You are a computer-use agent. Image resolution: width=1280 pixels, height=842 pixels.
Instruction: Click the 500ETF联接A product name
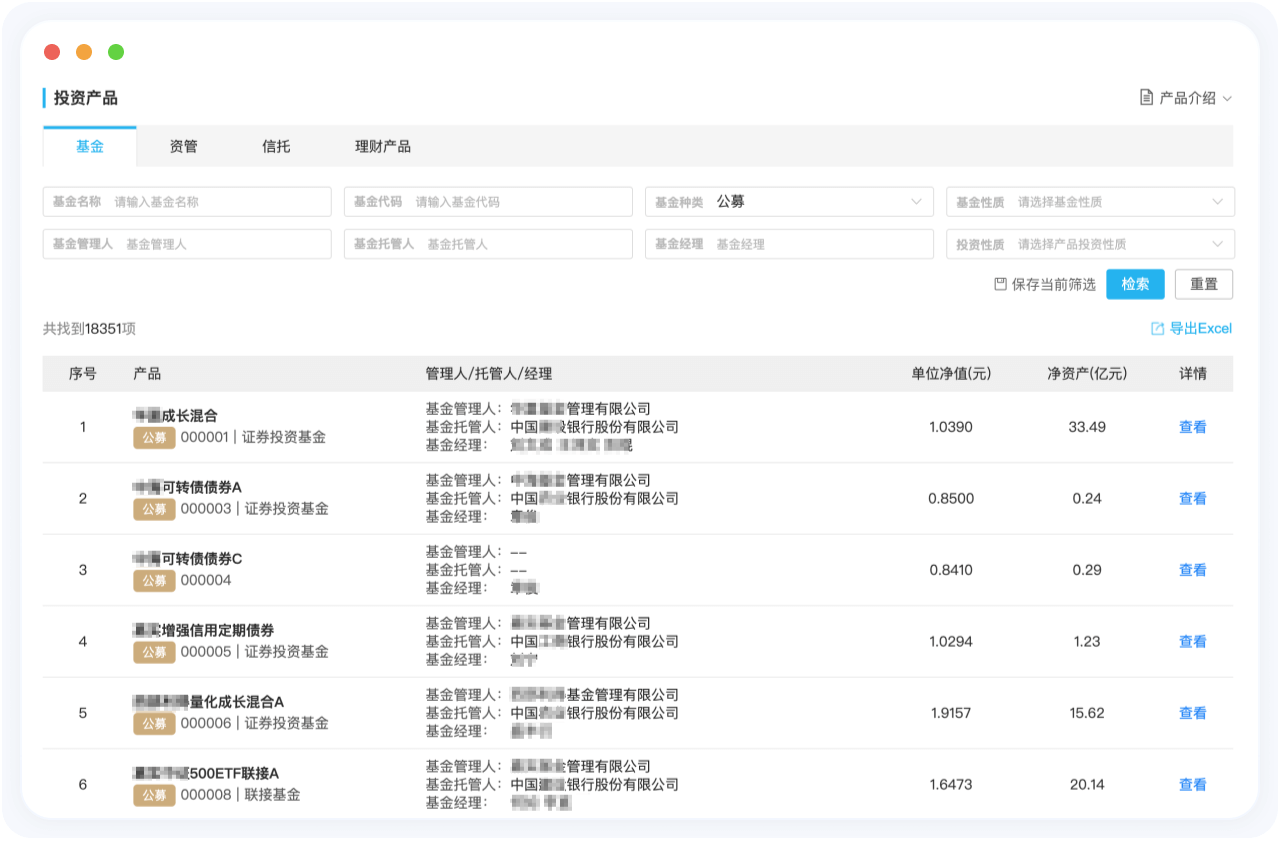(206, 774)
